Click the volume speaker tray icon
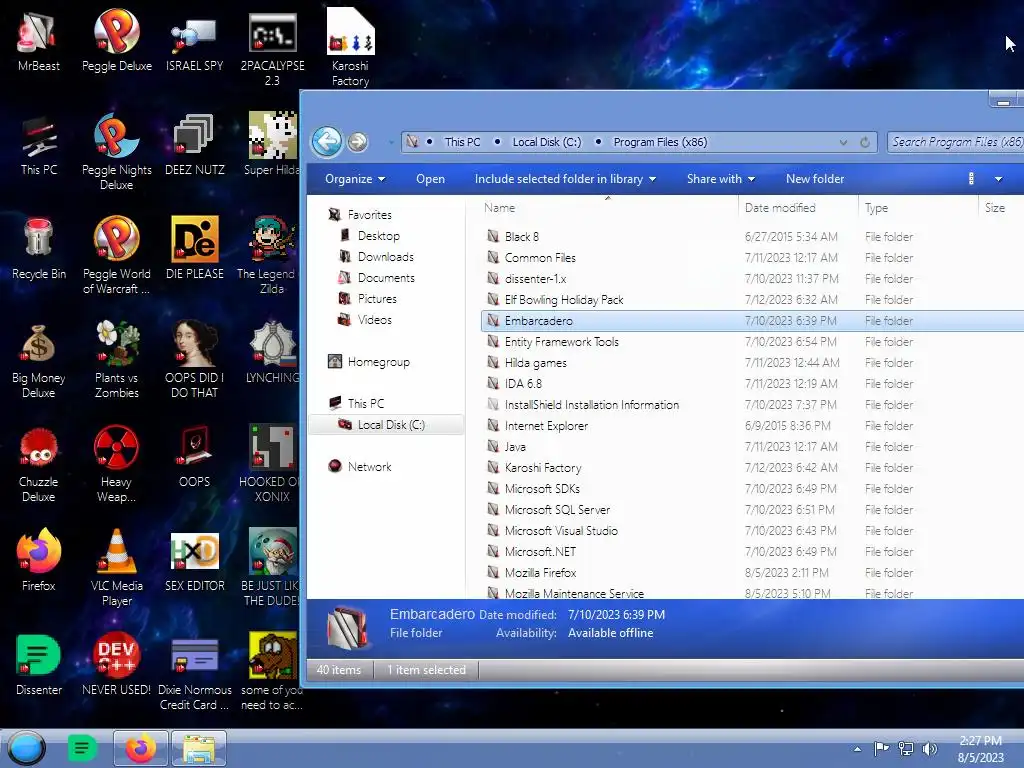 [x=929, y=748]
